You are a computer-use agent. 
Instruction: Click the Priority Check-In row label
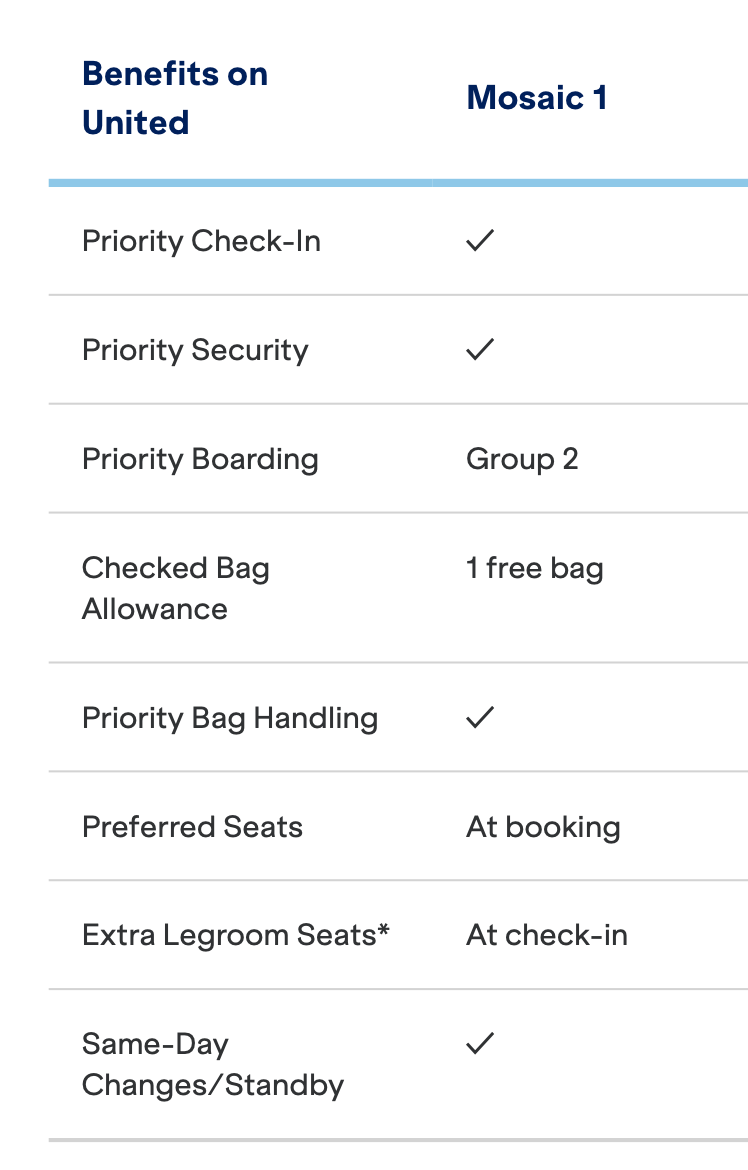(x=201, y=242)
